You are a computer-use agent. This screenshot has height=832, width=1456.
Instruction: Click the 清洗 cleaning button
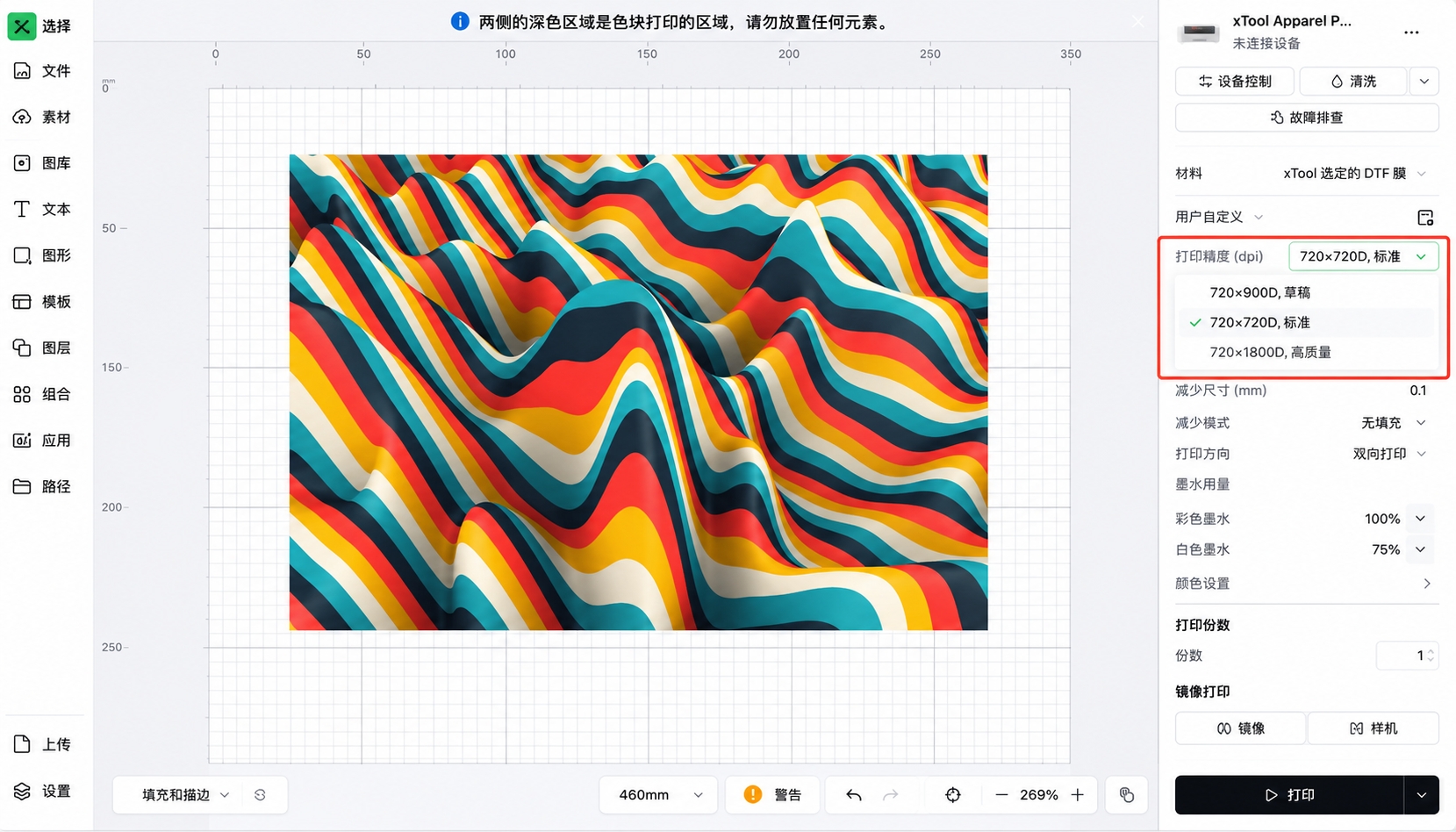pyautogui.click(x=1353, y=81)
